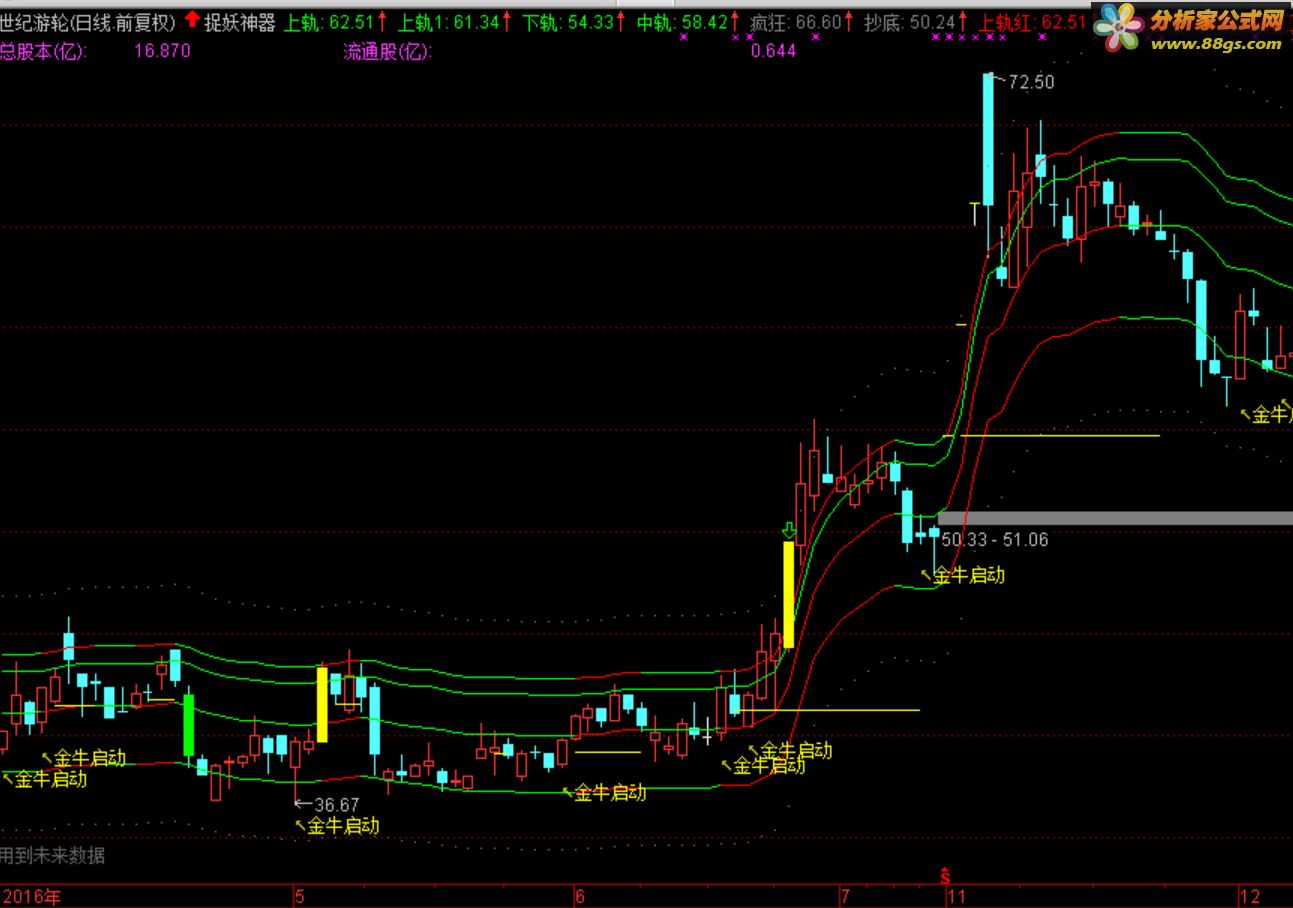Click the 用到未来数据 notice text
The height and width of the screenshot is (908, 1293).
coord(52,856)
